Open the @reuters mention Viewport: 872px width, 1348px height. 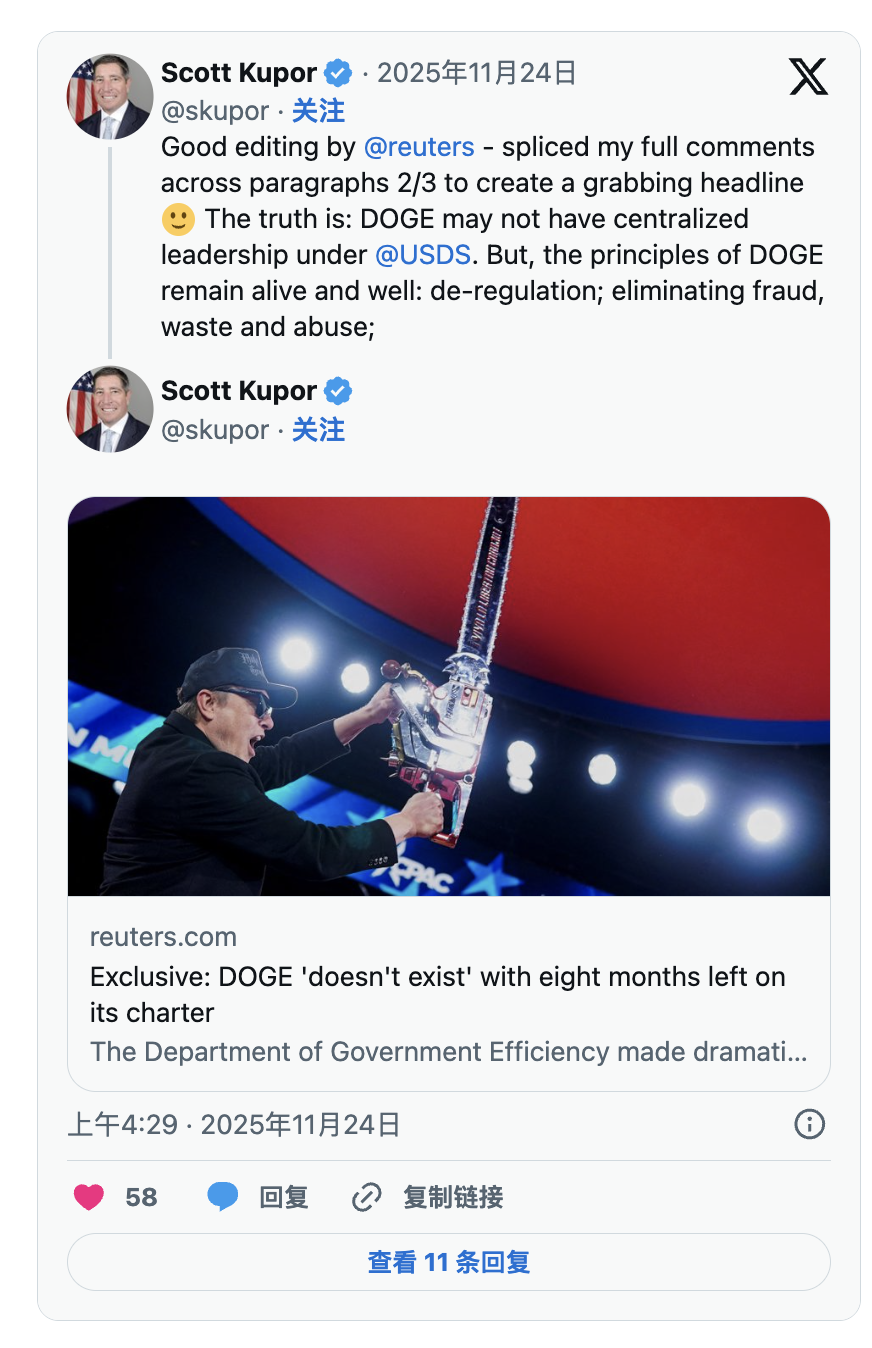[x=419, y=147]
